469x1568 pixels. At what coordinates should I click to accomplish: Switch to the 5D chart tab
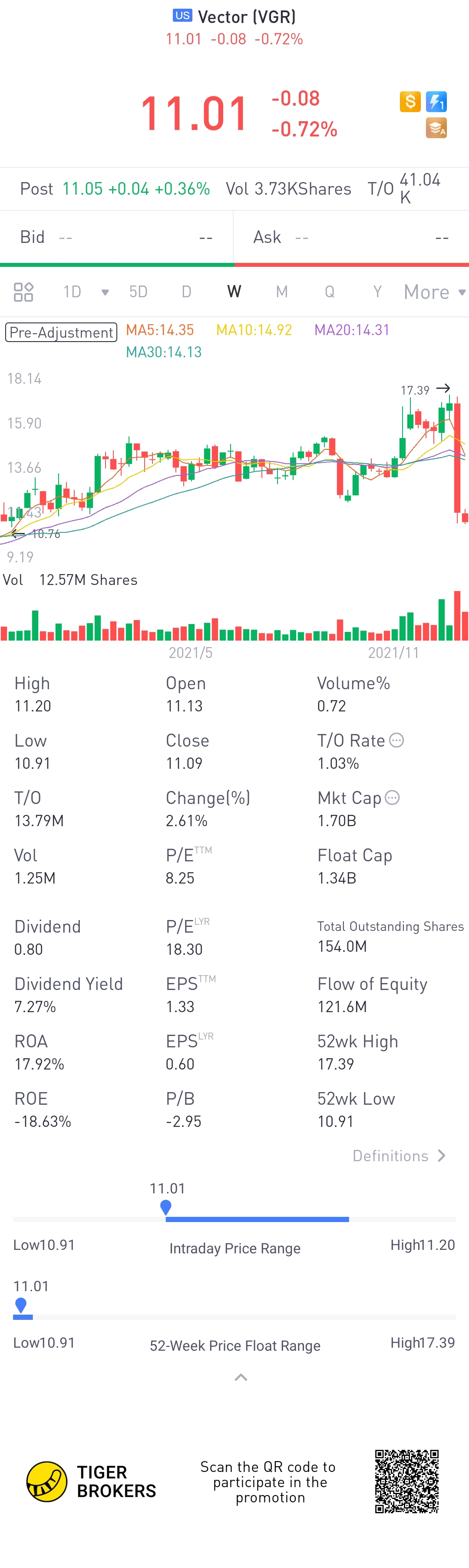coord(138,292)
